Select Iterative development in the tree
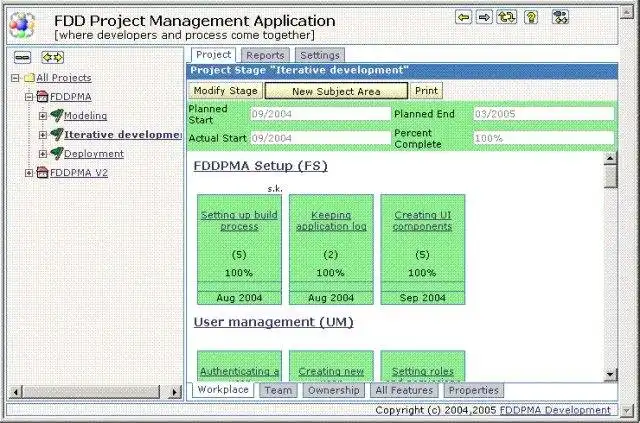This screenshot has height=423, width=640. (122, 135)
